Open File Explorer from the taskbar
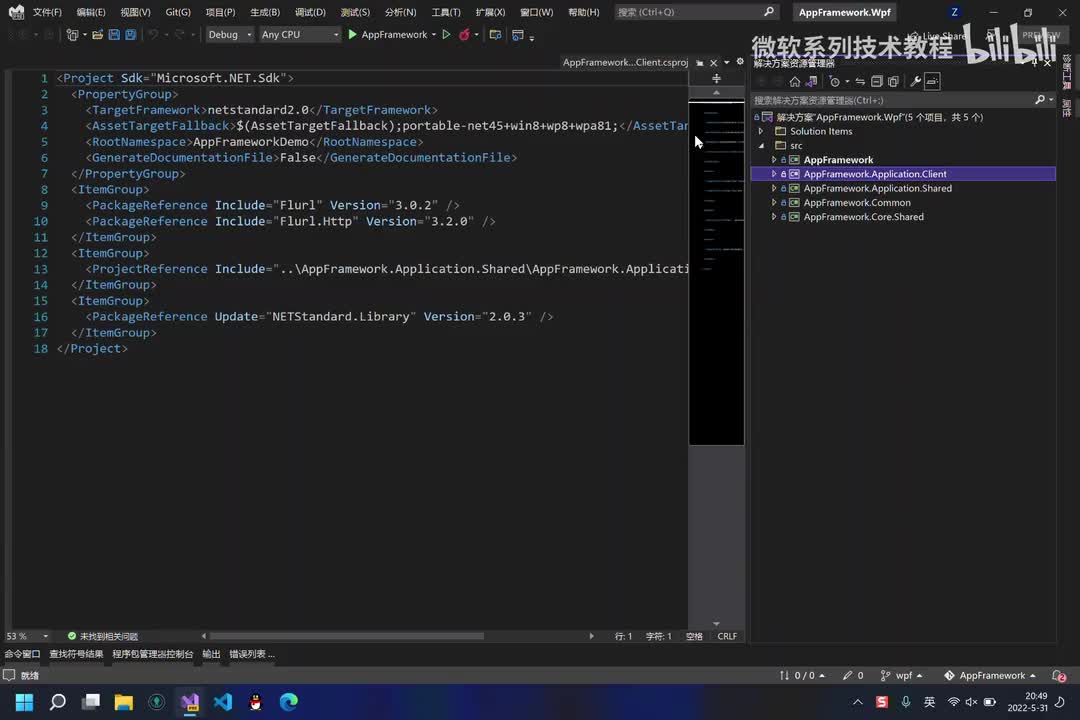The image size is (1080, 720). point(123,701)
